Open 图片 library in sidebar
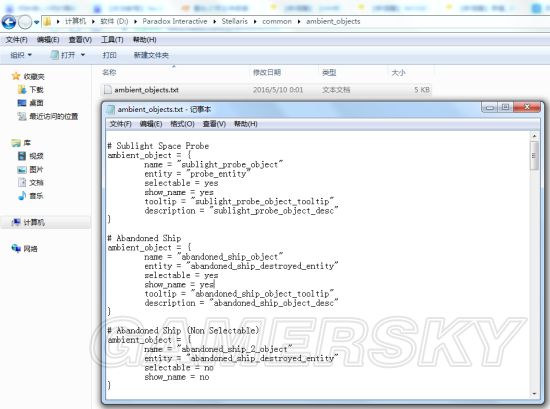 click(31, 170)
